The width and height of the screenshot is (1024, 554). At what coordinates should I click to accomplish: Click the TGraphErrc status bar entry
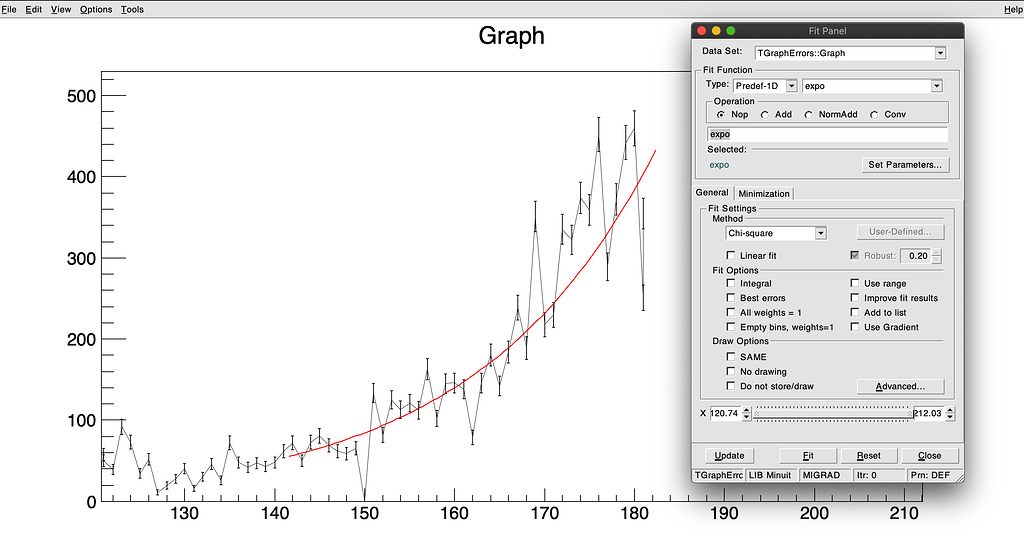click(x=718, y=476)
